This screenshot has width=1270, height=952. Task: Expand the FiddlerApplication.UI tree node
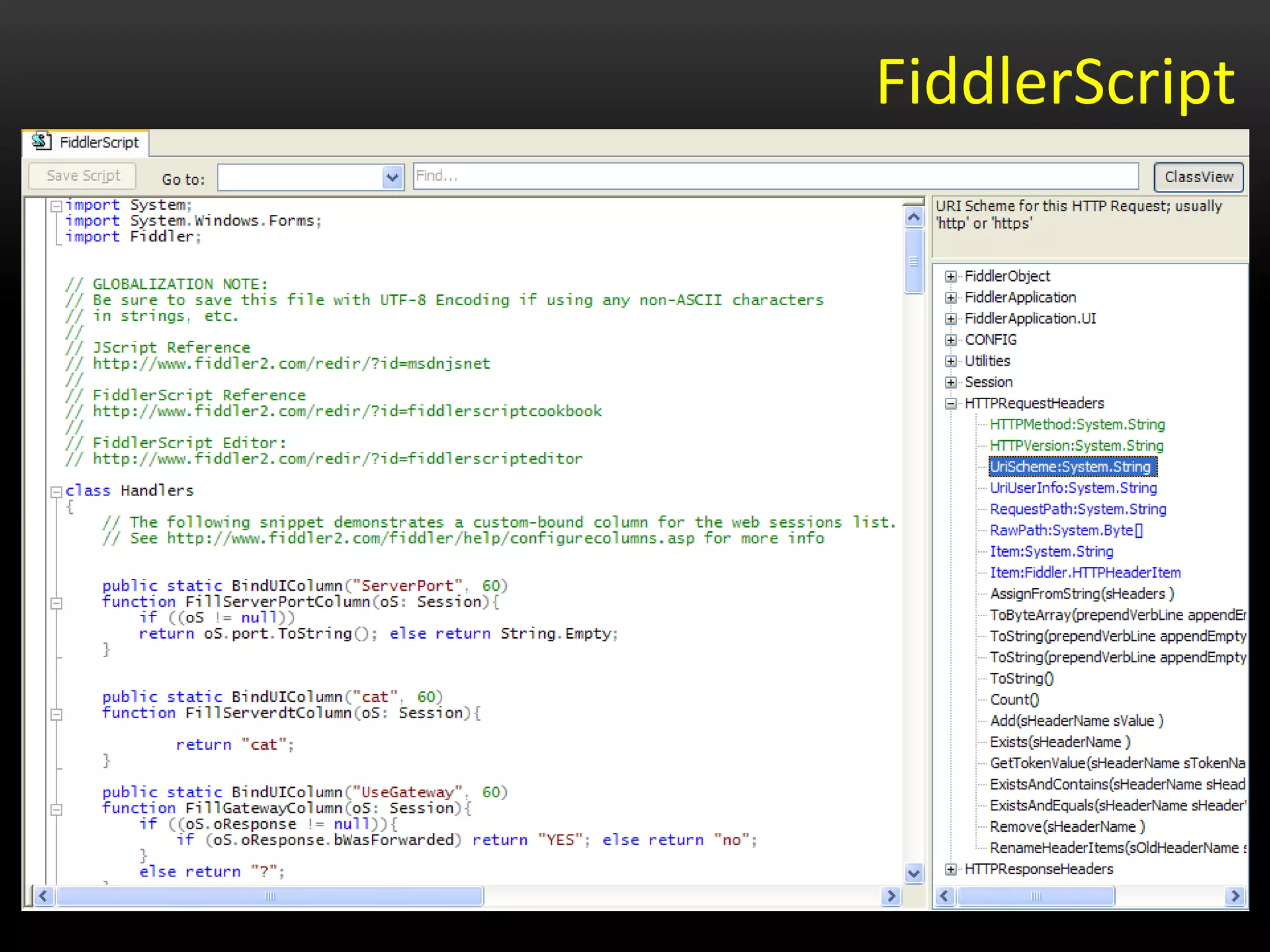[951, 319]
